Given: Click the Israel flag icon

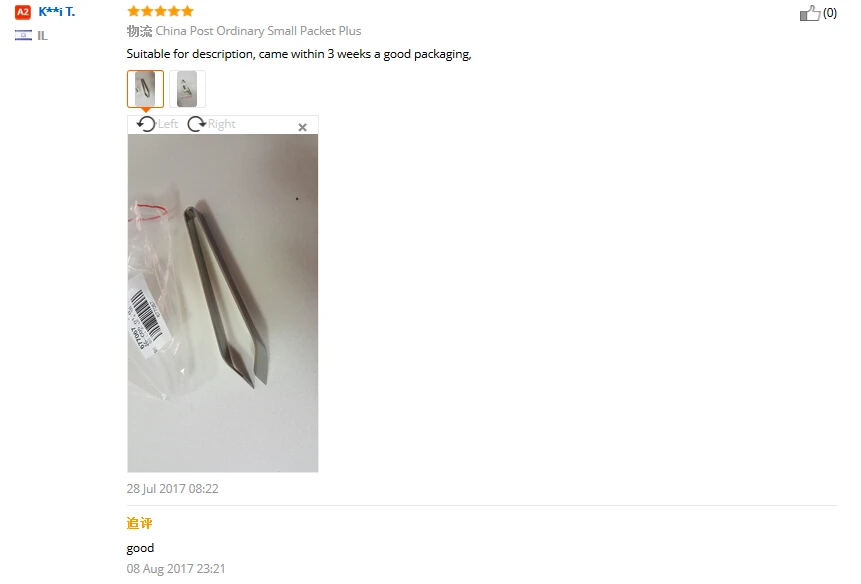Looking at the screenshot, I should click(23, 36).
